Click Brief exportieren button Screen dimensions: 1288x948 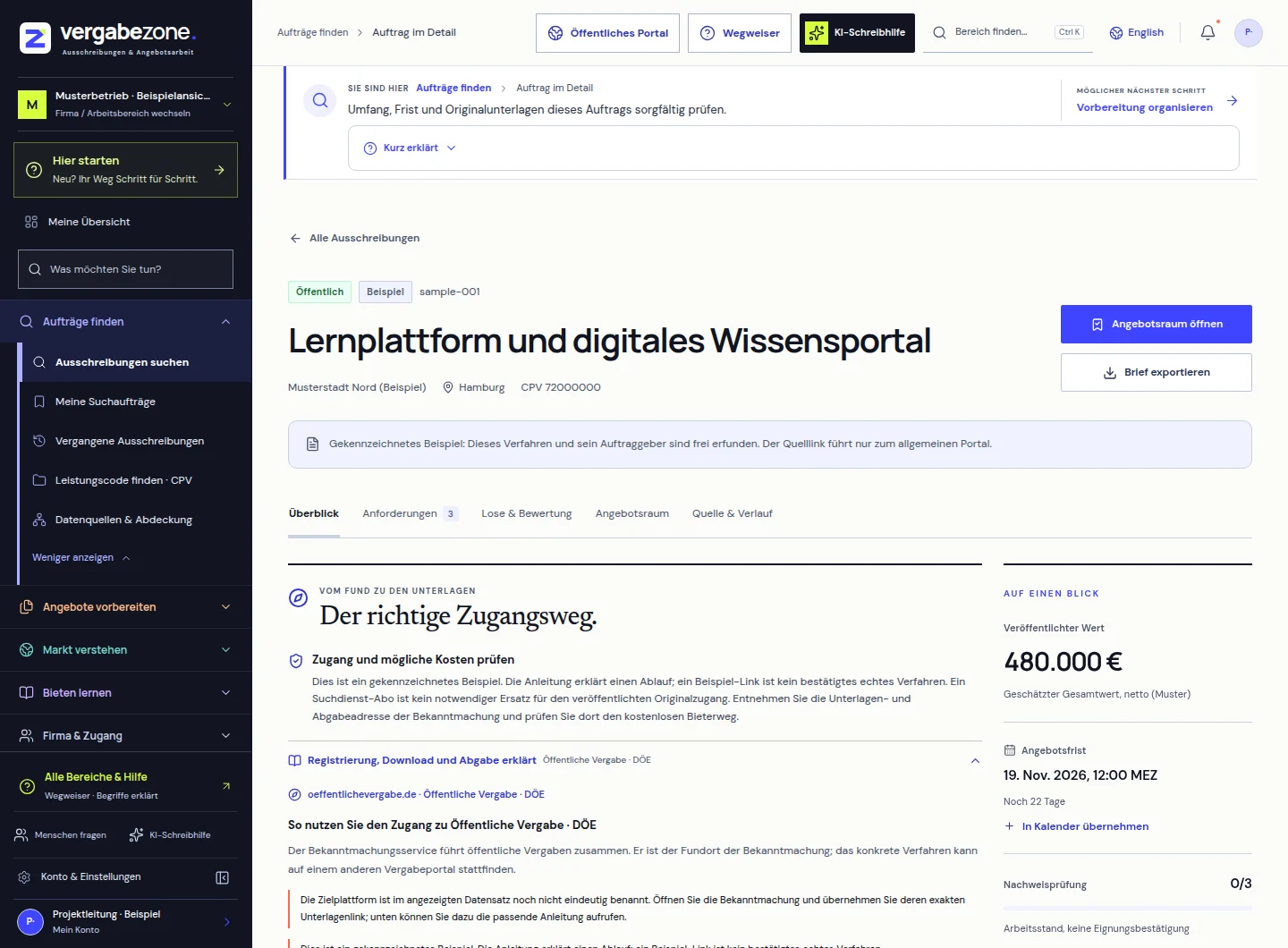coord(1157,373)
